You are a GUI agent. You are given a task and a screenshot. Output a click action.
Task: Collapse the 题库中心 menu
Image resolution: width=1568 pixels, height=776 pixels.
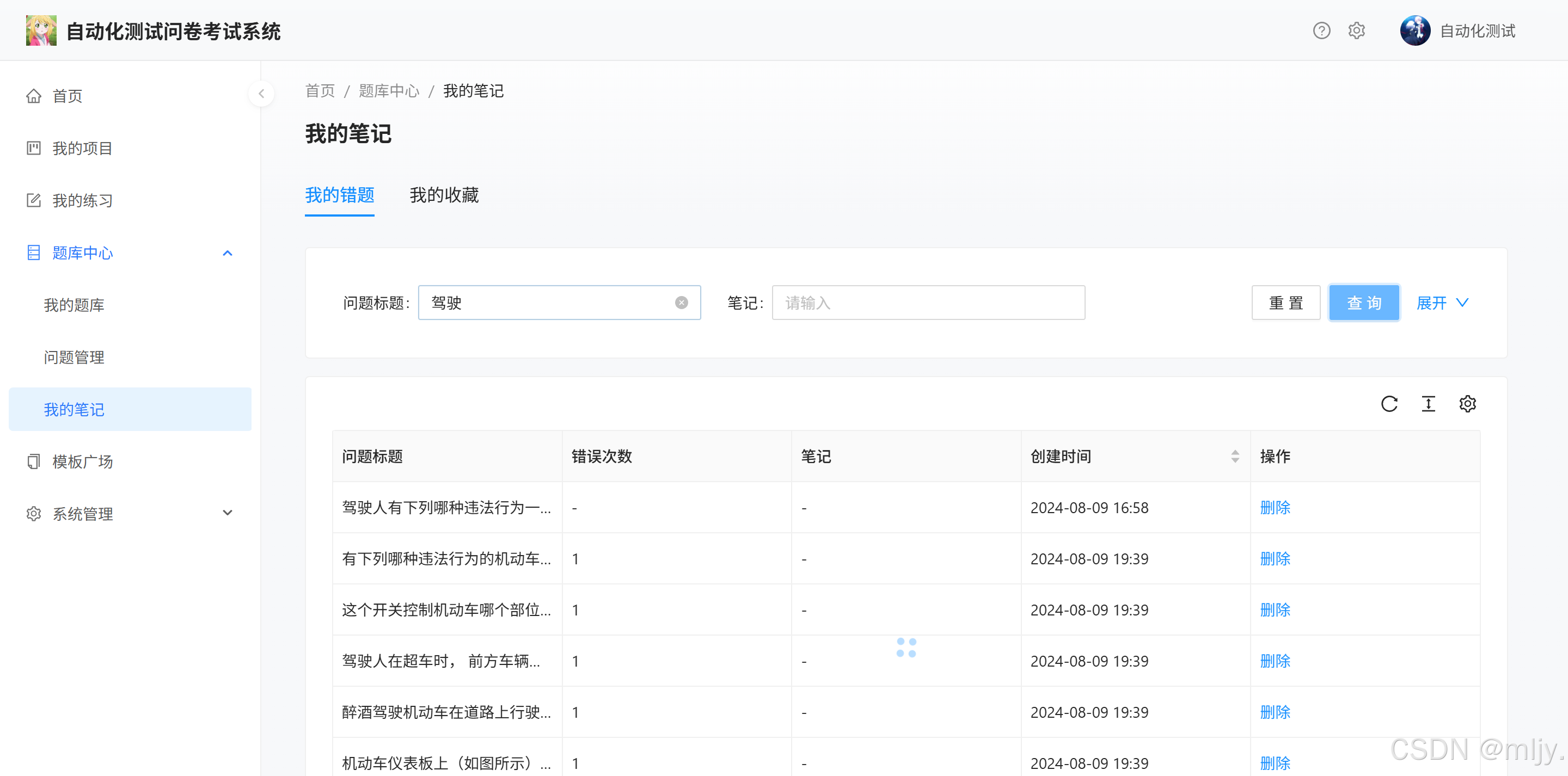click(227, 252)
